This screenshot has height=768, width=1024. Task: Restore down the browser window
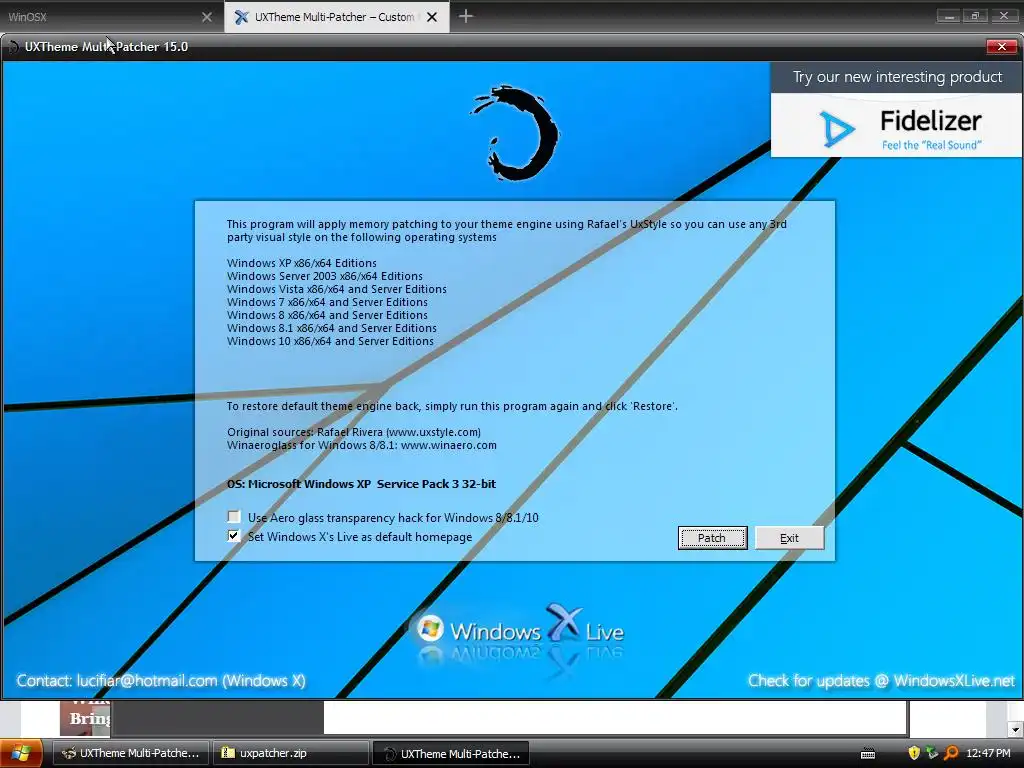click(975, 16)
